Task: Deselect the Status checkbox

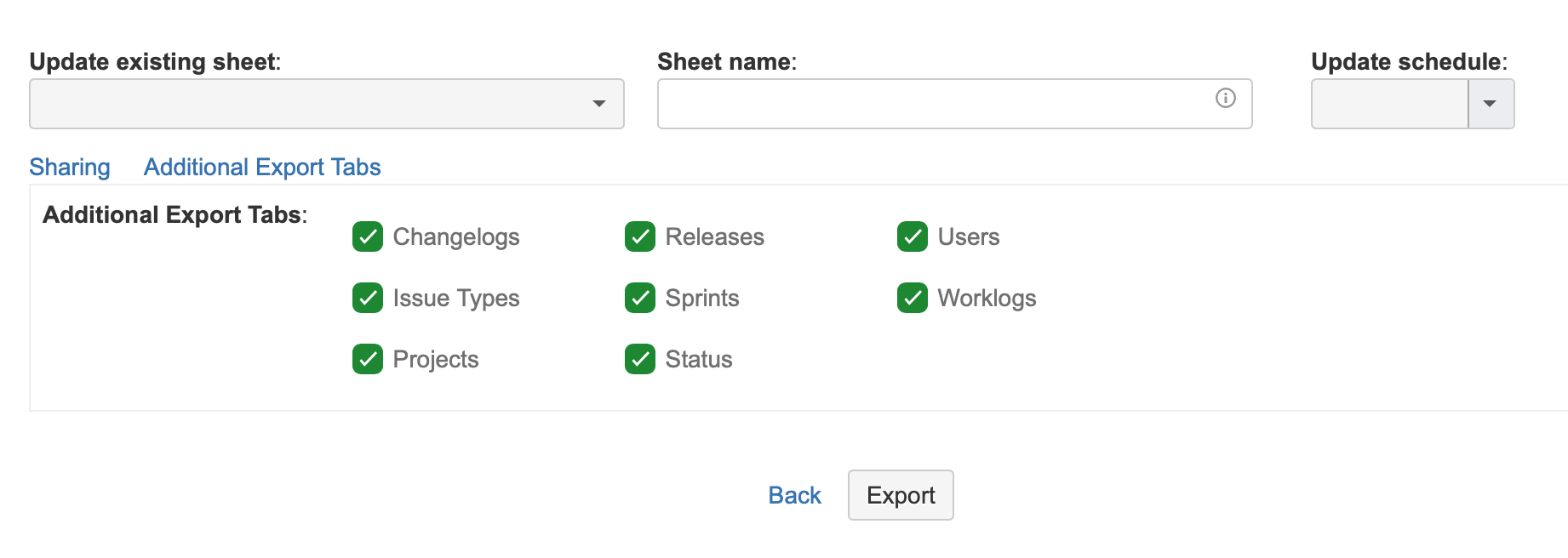Action: (x=640, y=360)
